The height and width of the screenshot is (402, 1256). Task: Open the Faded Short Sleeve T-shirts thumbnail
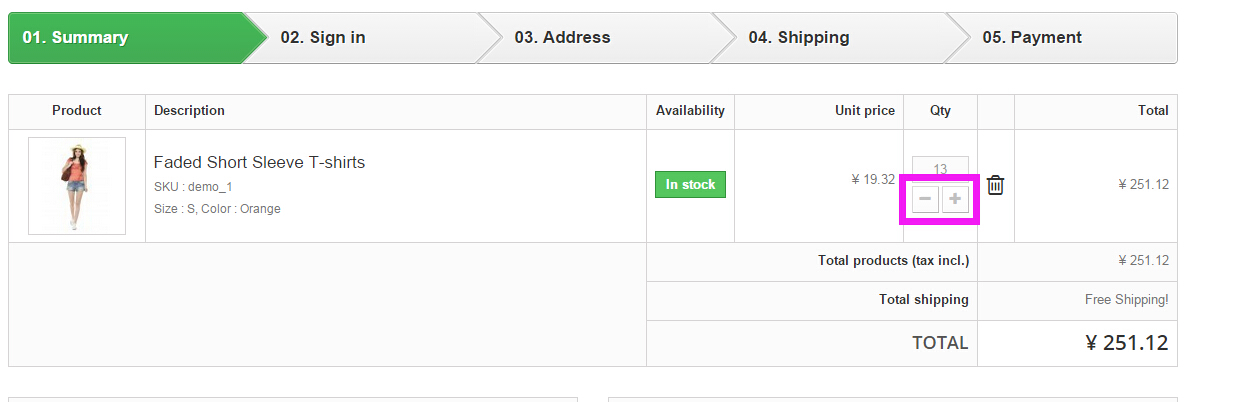click(77, 186)
